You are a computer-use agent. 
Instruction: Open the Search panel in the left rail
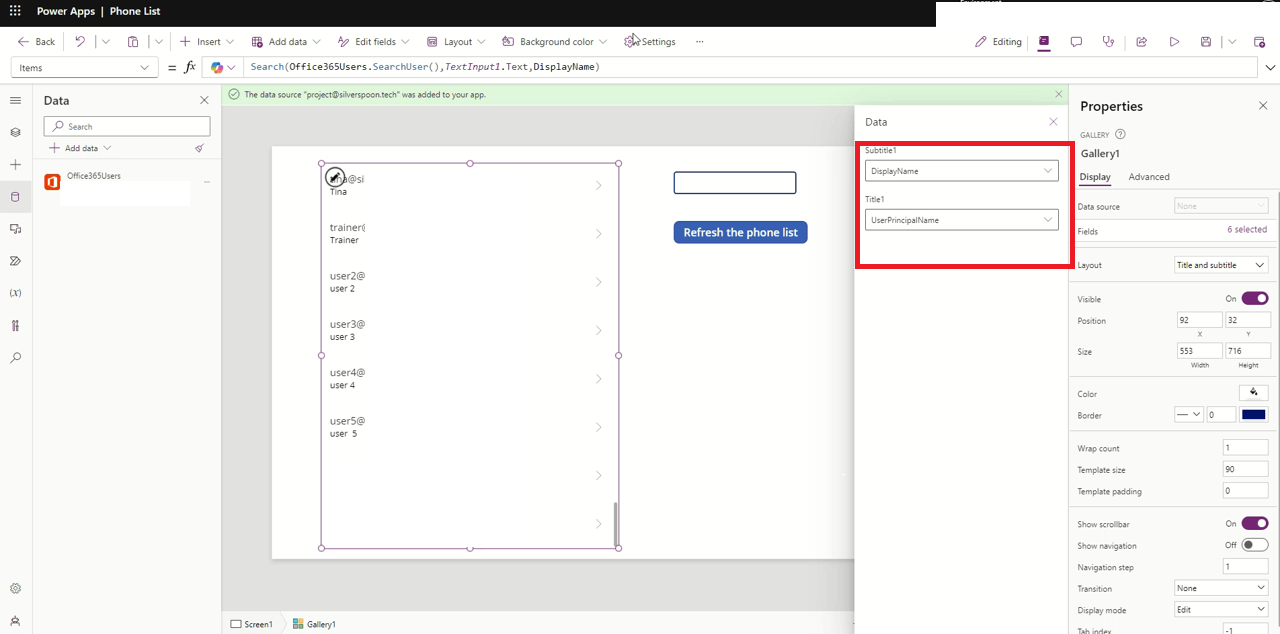(x=15, y=357)
